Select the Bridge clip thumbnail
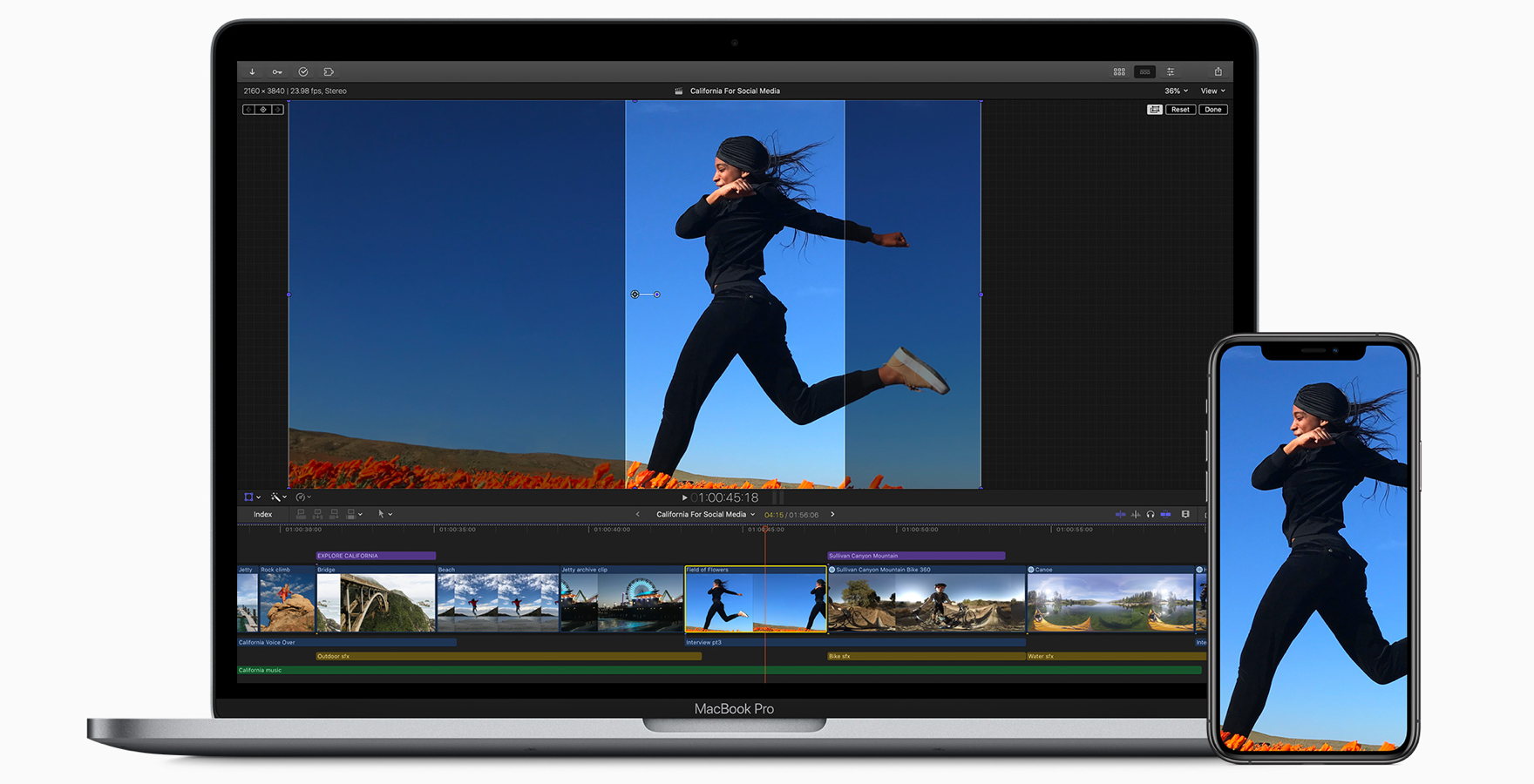Image resolution: width=1534 pixels, height=784 pixels. (x=375, y=602)
